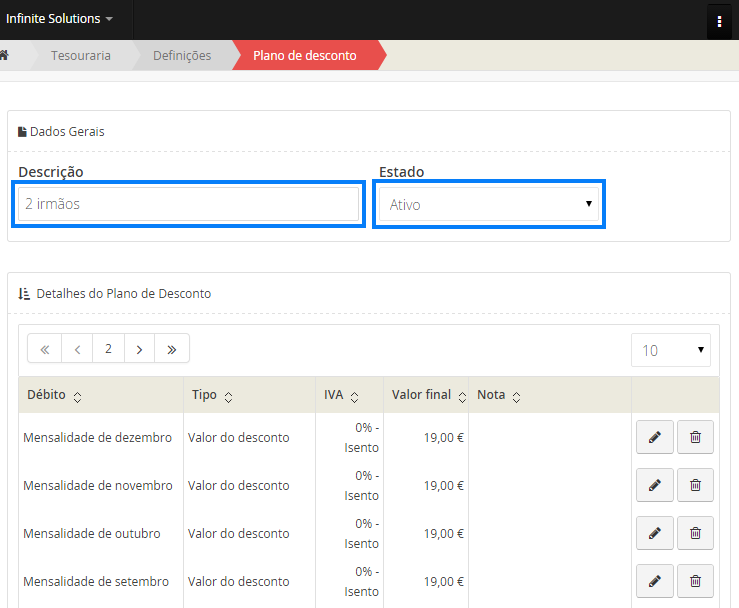Jump to the first page of results
Screen dimensions: 739x608
[x=44, y=349]
